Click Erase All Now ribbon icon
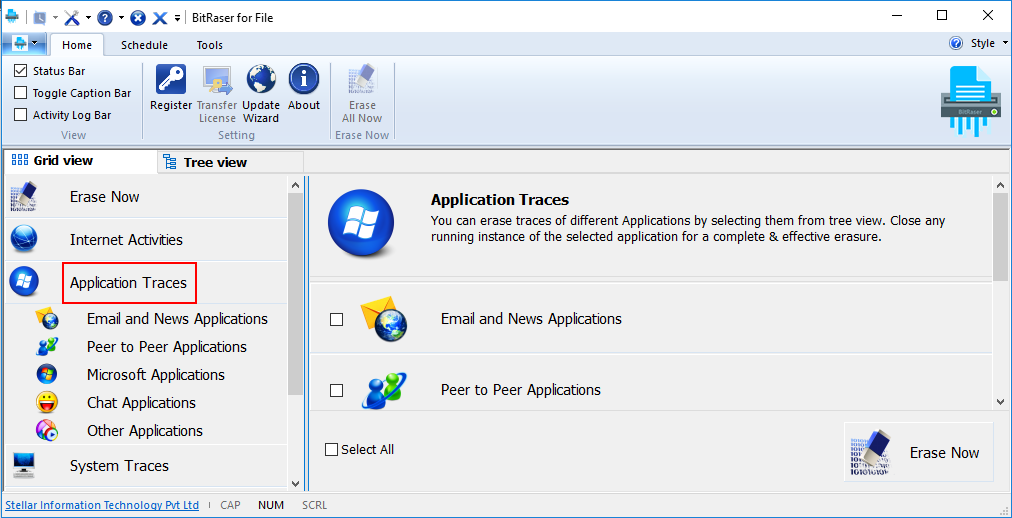 pos(362,79)
